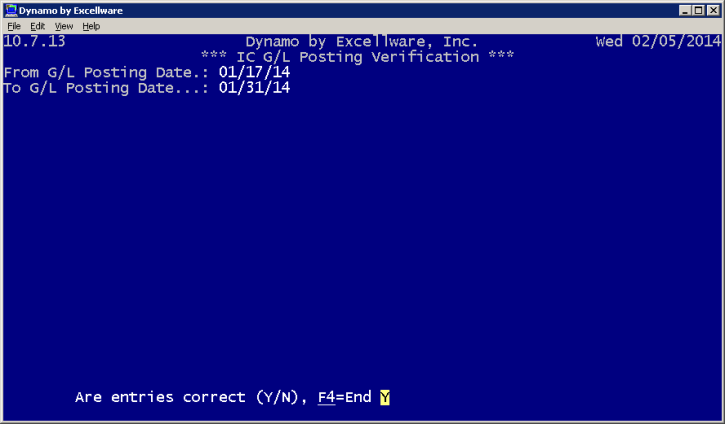Click the date Wed 02/05/2014
The image size is (725, 424).
click(x=658, y=41)
